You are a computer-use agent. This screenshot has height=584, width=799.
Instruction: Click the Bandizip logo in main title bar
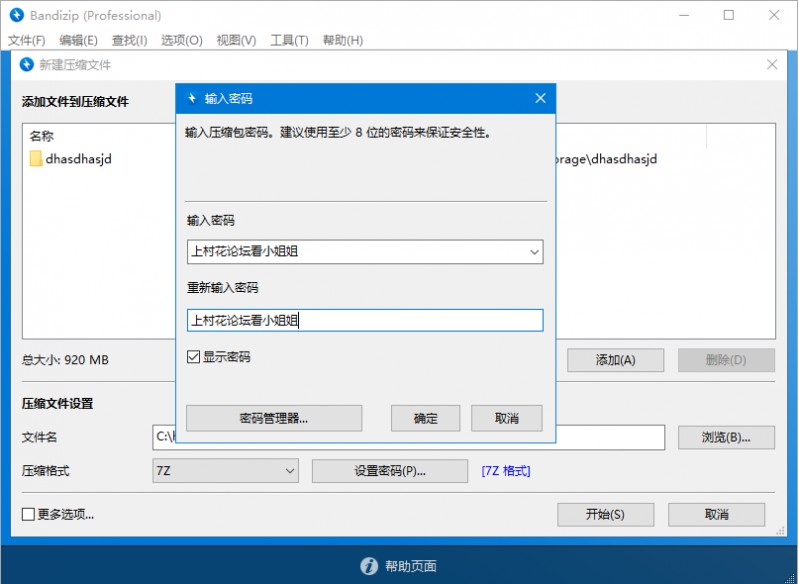(x=16, y=15)
